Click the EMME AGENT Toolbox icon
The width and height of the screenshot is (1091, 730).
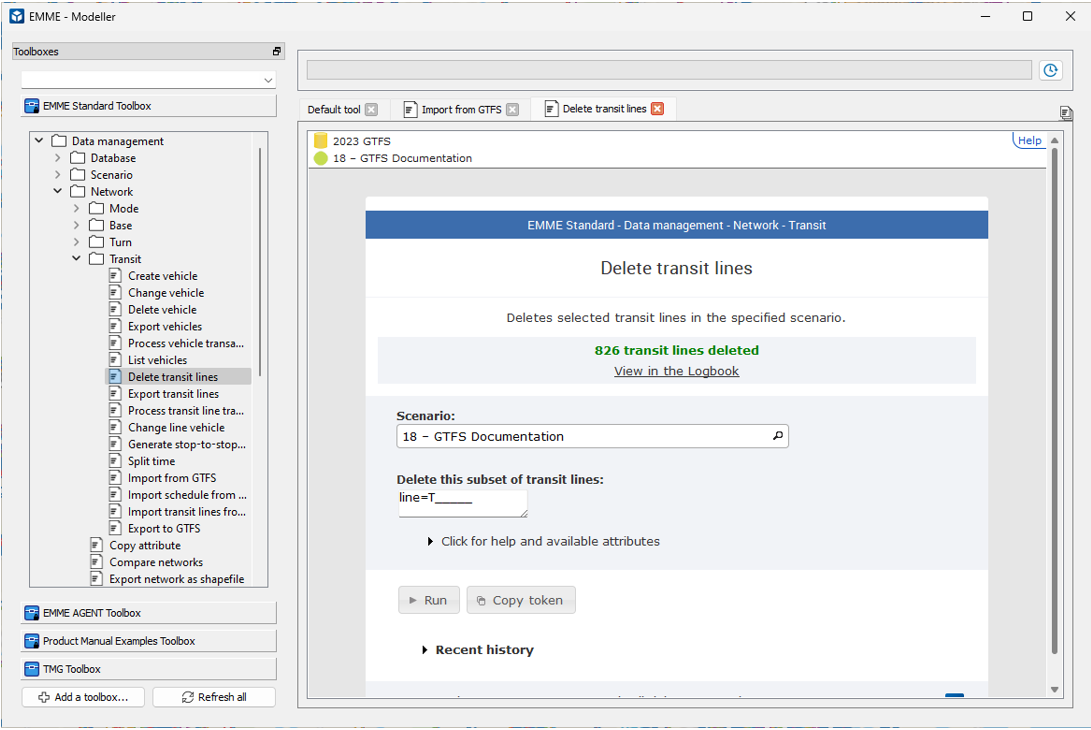point(32,613)
